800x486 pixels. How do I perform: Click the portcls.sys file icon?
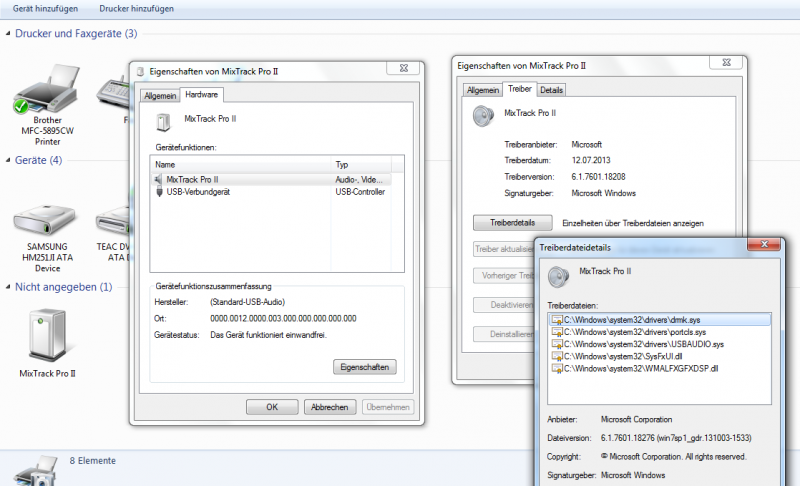[557, 332]
